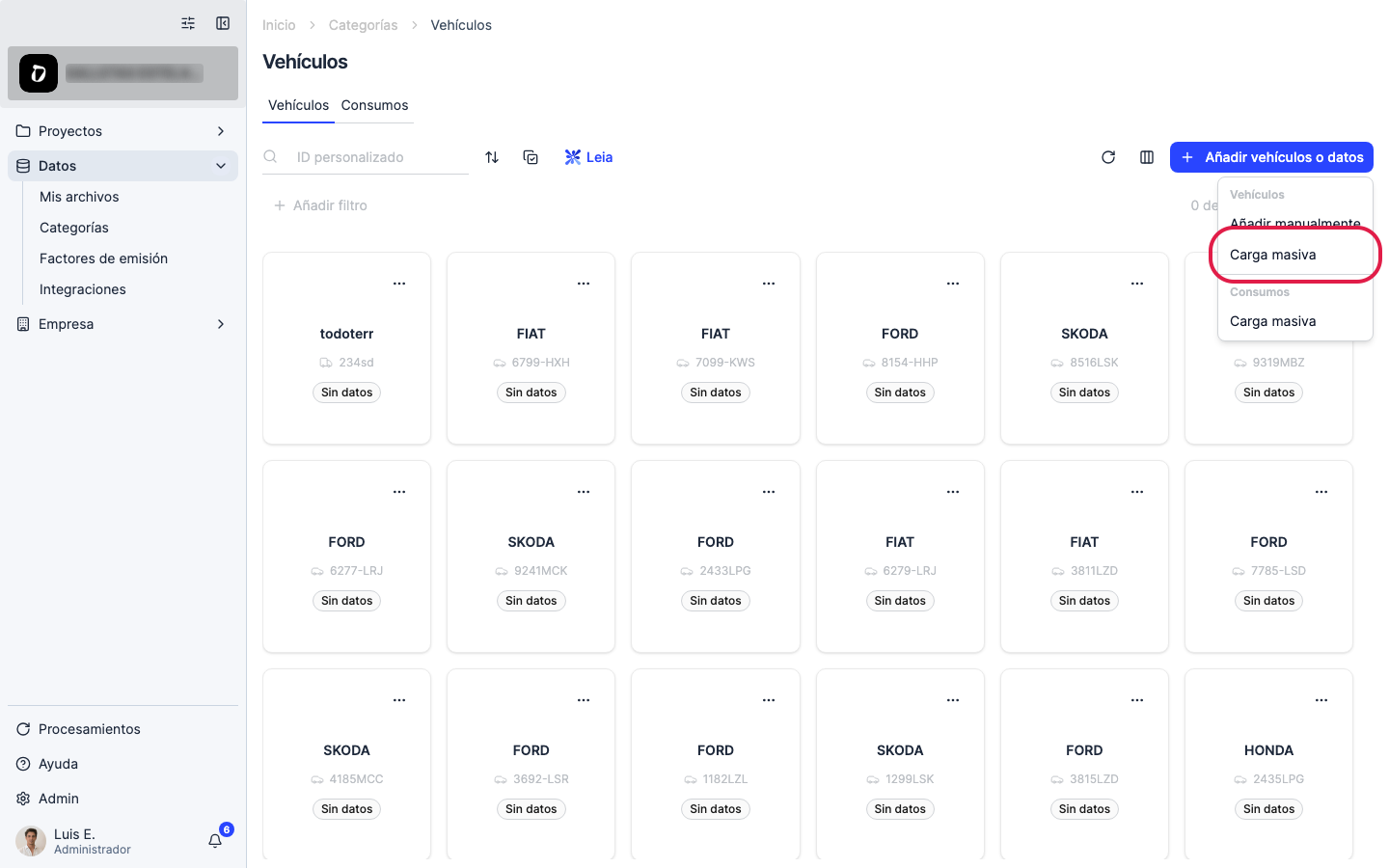Viewport: 1389px width, 868px height.
Task: Open options menu for SKODA 4185MCC card
Action: pos(399,700)
